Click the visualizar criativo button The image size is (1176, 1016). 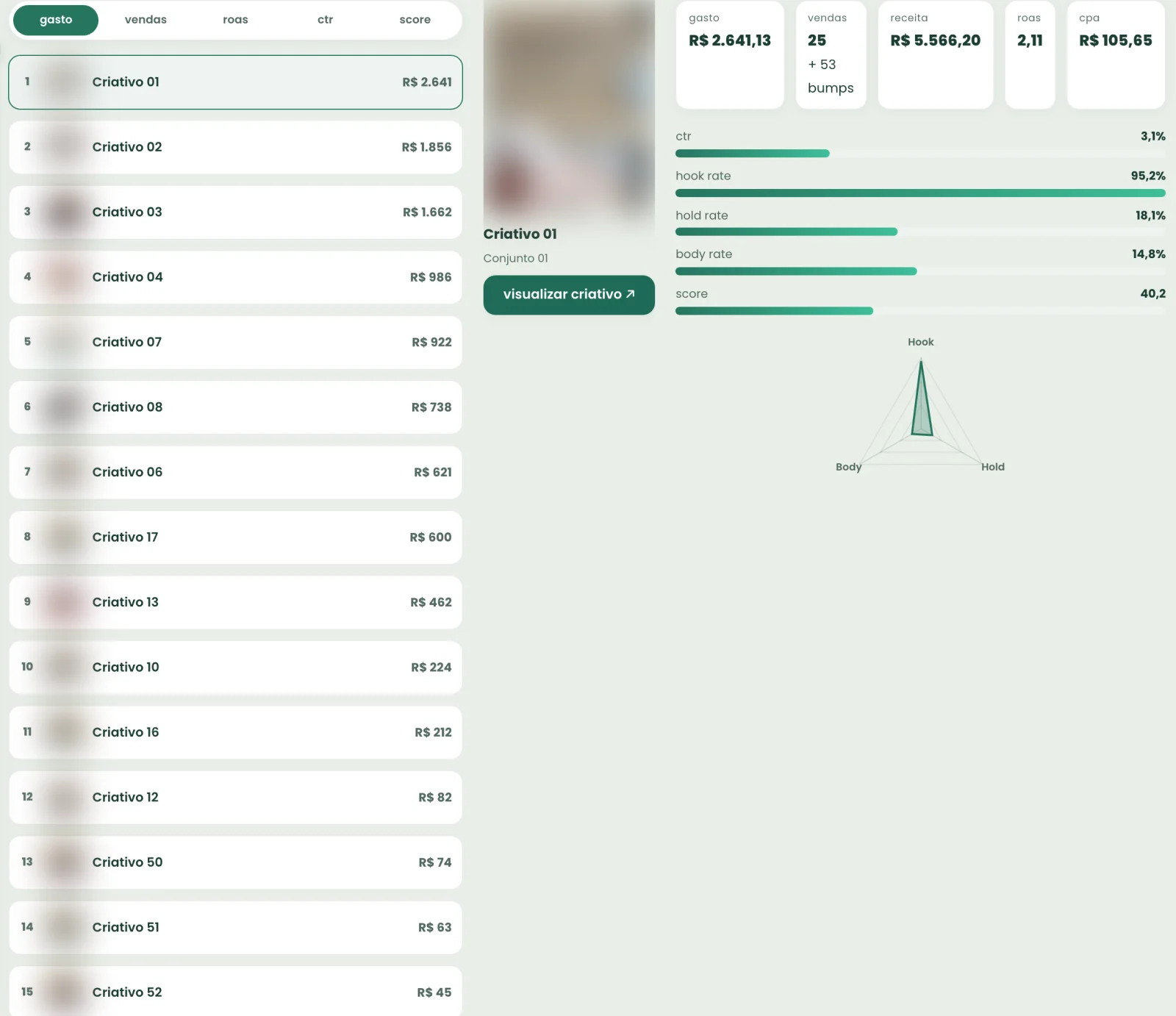(x=569, y=295)
